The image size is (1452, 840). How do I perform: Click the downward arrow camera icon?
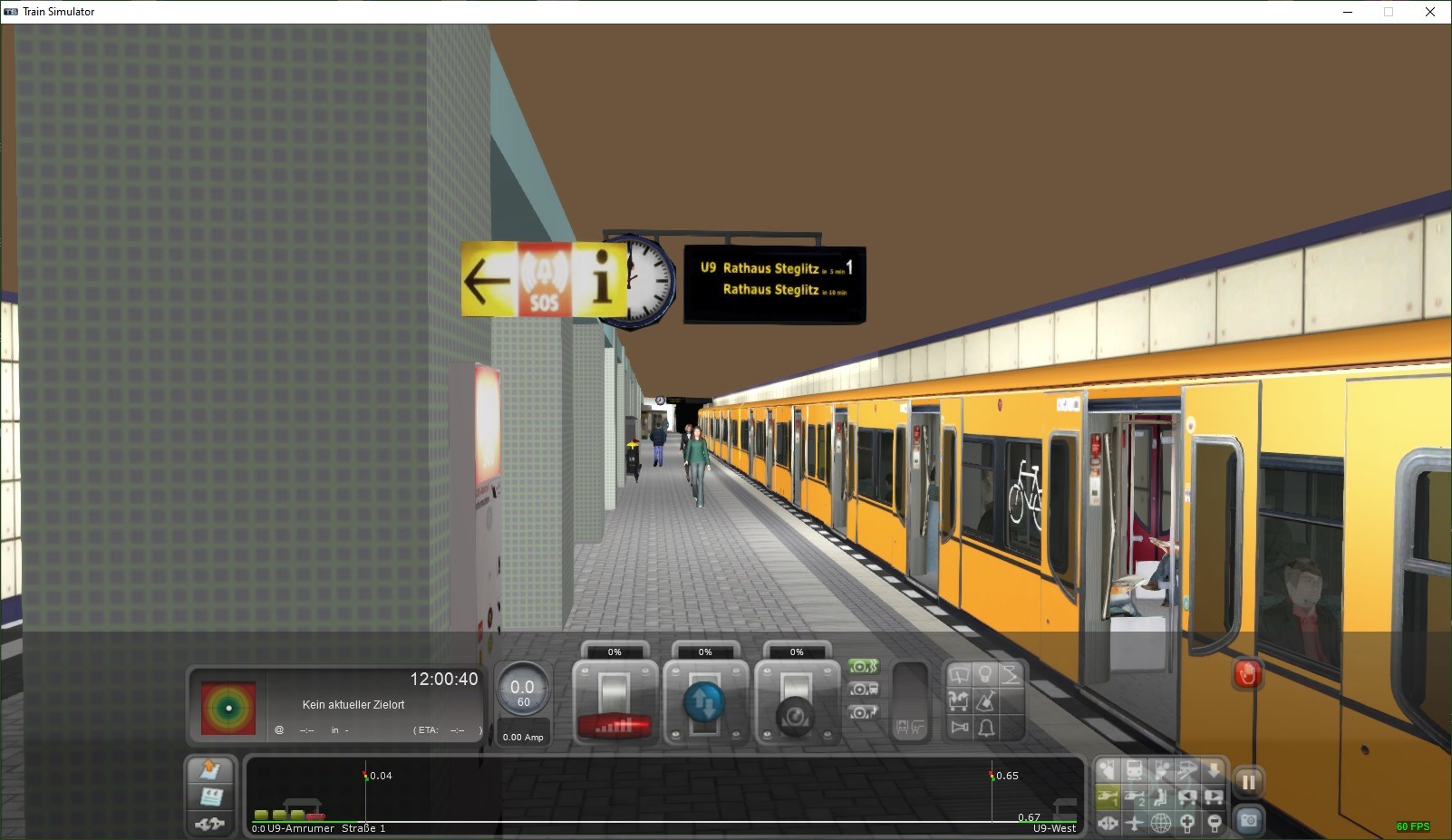(1213, 771)
